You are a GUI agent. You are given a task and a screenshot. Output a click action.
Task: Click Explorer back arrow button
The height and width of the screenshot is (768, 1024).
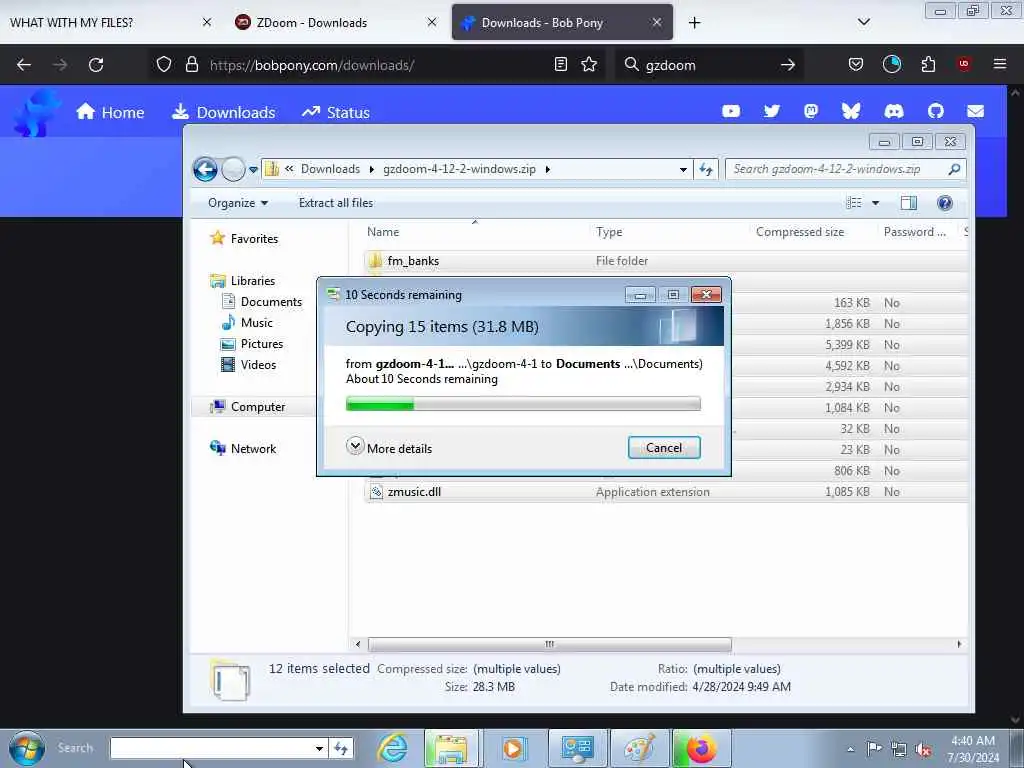205,169
